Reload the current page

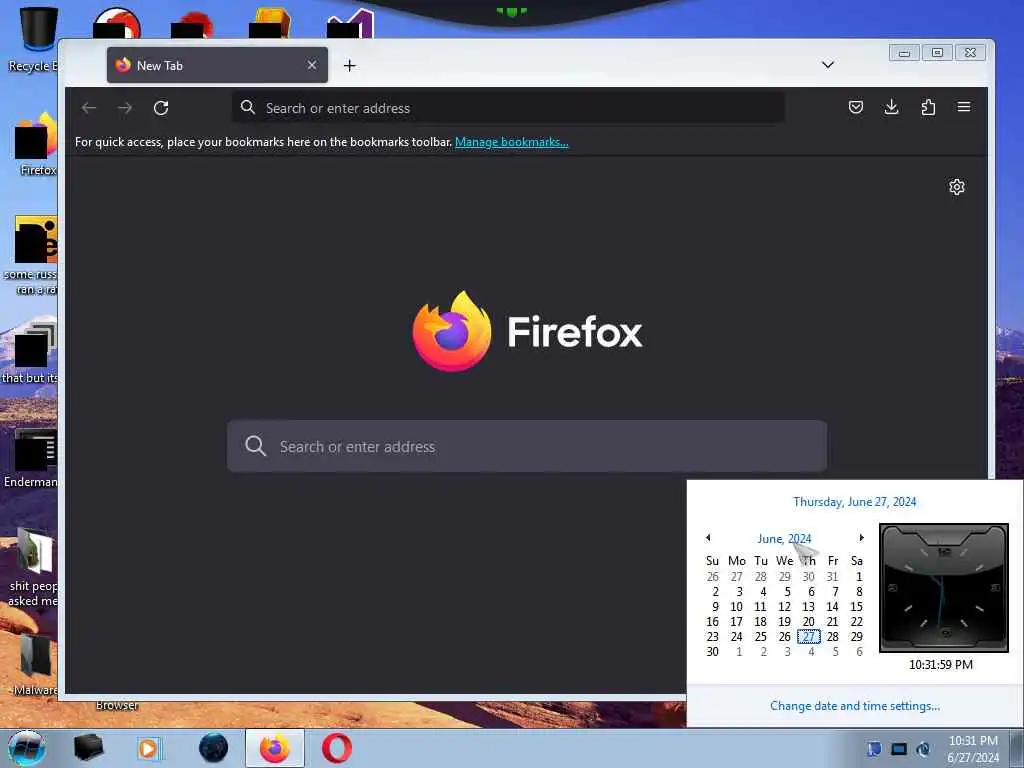[161, 108]
